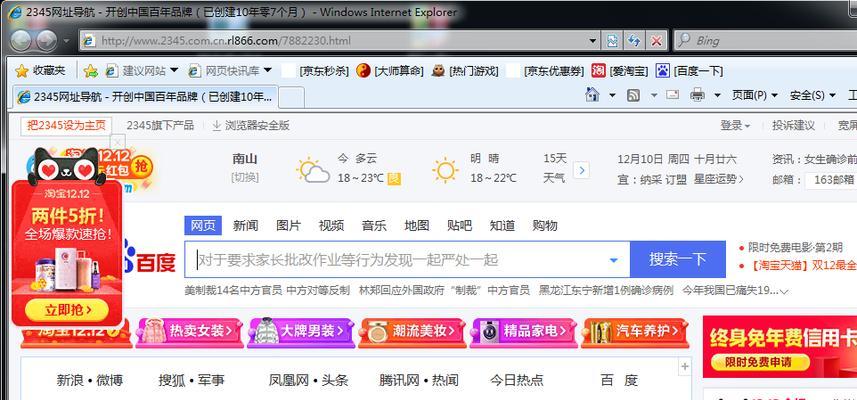Open the 爱淘宝 bookmark
The image size is (857, 400).
(620, 70)
